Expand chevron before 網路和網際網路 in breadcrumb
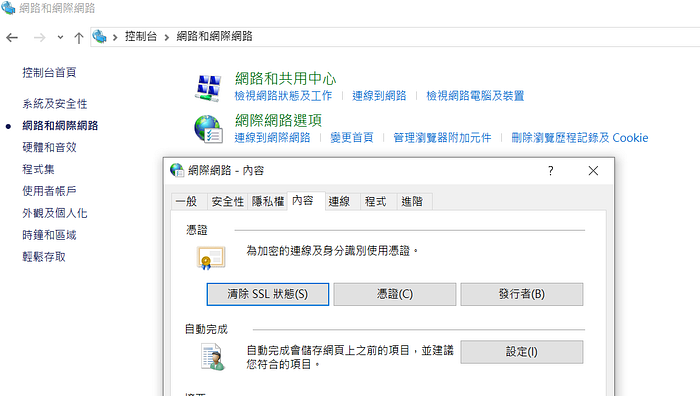 (x=167, y=37)
